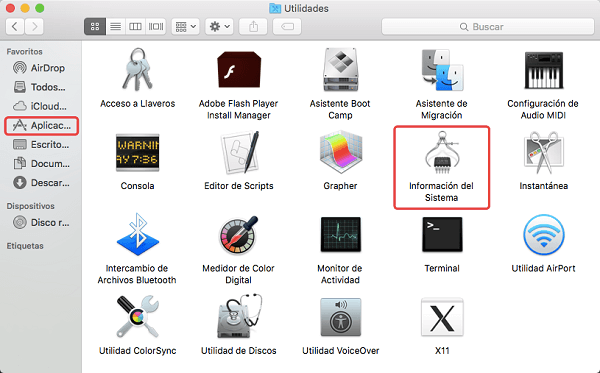Viewport: 600px width, 373px height.
Task: Open iCloud Drive in sidebar
Action: point(41,106)
